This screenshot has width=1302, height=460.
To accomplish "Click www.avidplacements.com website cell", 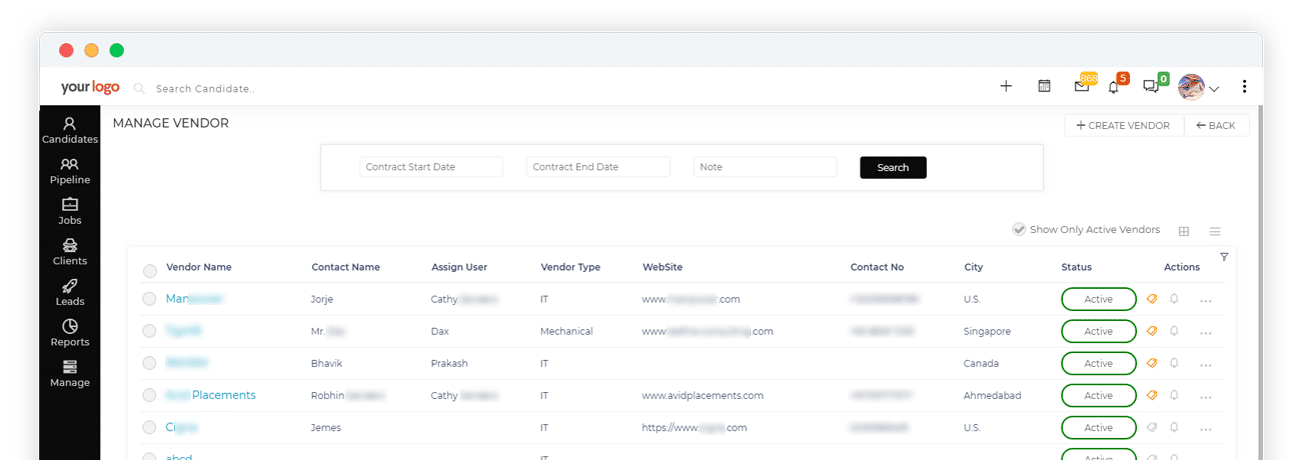I will click(x=703, y=395).
